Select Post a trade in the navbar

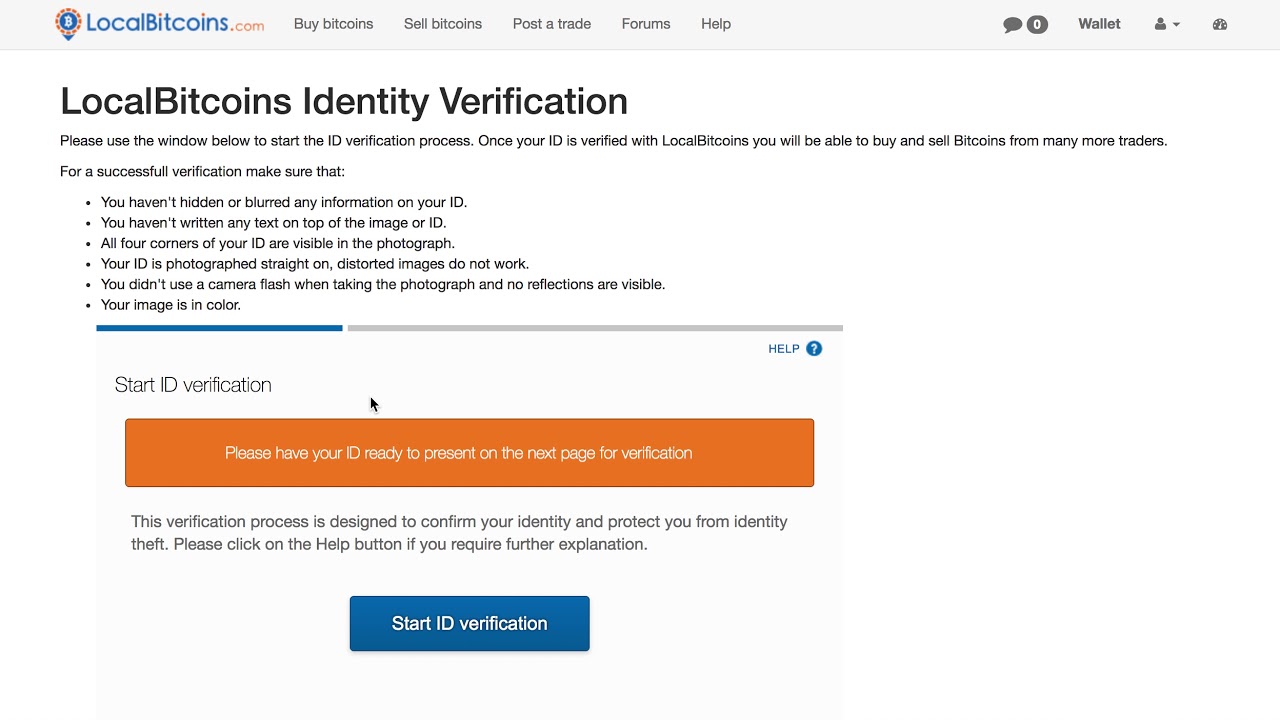(551, 24)
